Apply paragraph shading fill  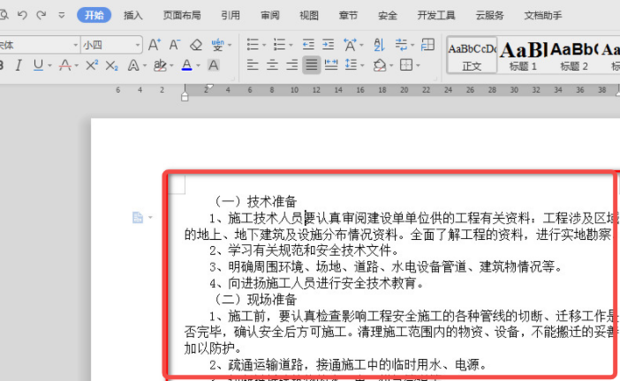(380, 65)
